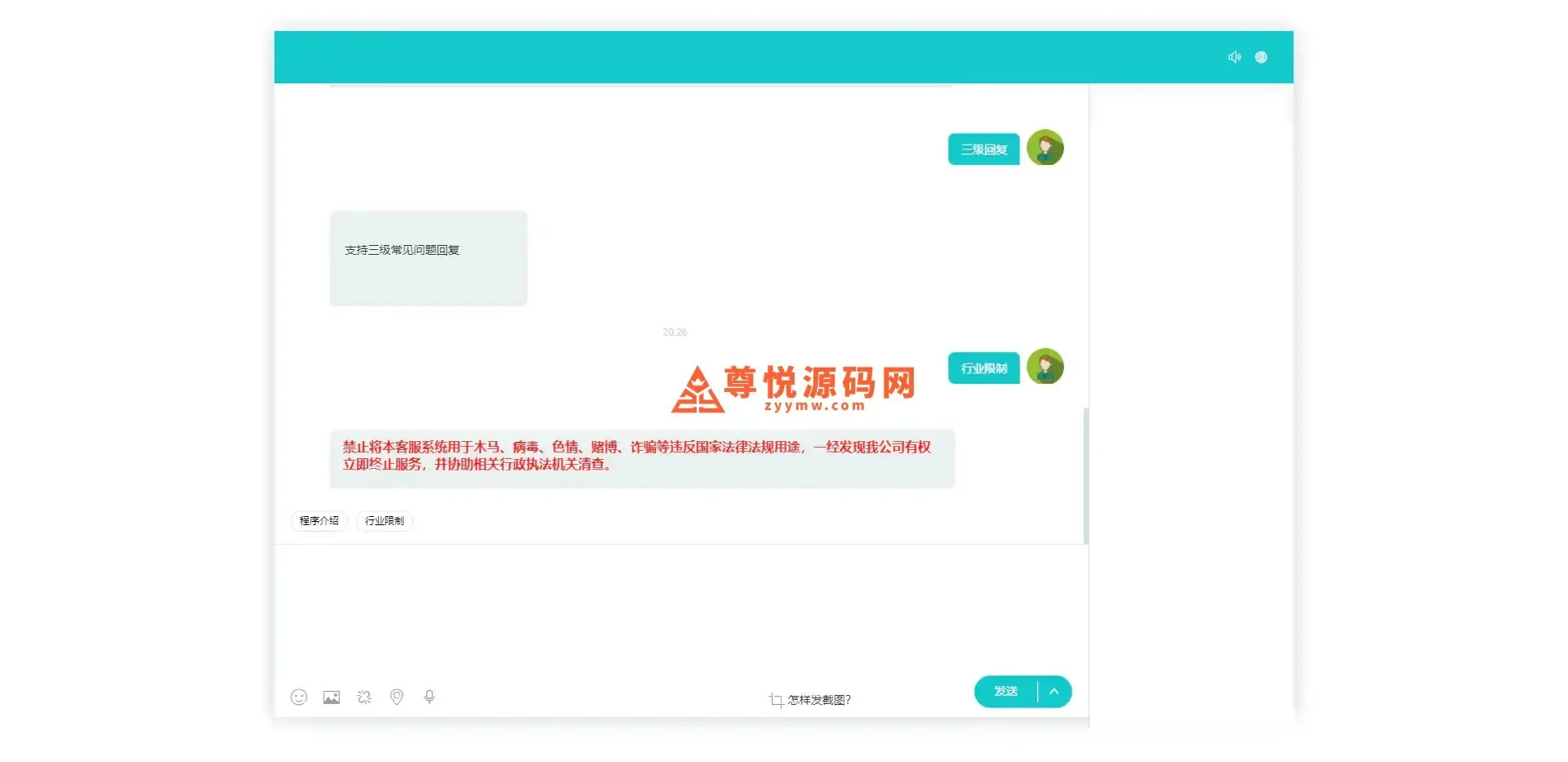
Task: Click the 支持三级常见问题回复 reply bubble
Action: [428, 258]
